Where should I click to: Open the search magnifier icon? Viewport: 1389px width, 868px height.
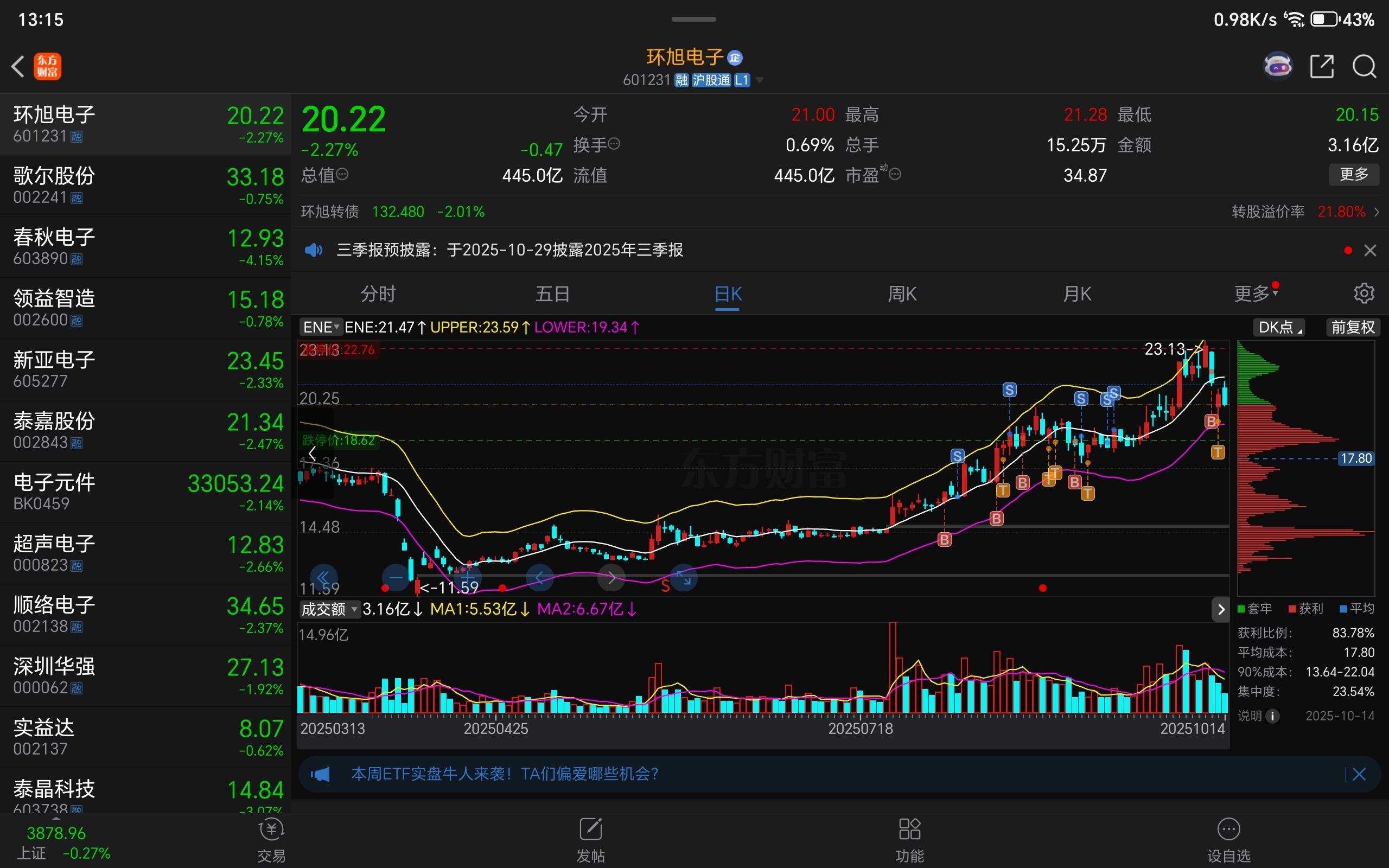(1363, 66)
